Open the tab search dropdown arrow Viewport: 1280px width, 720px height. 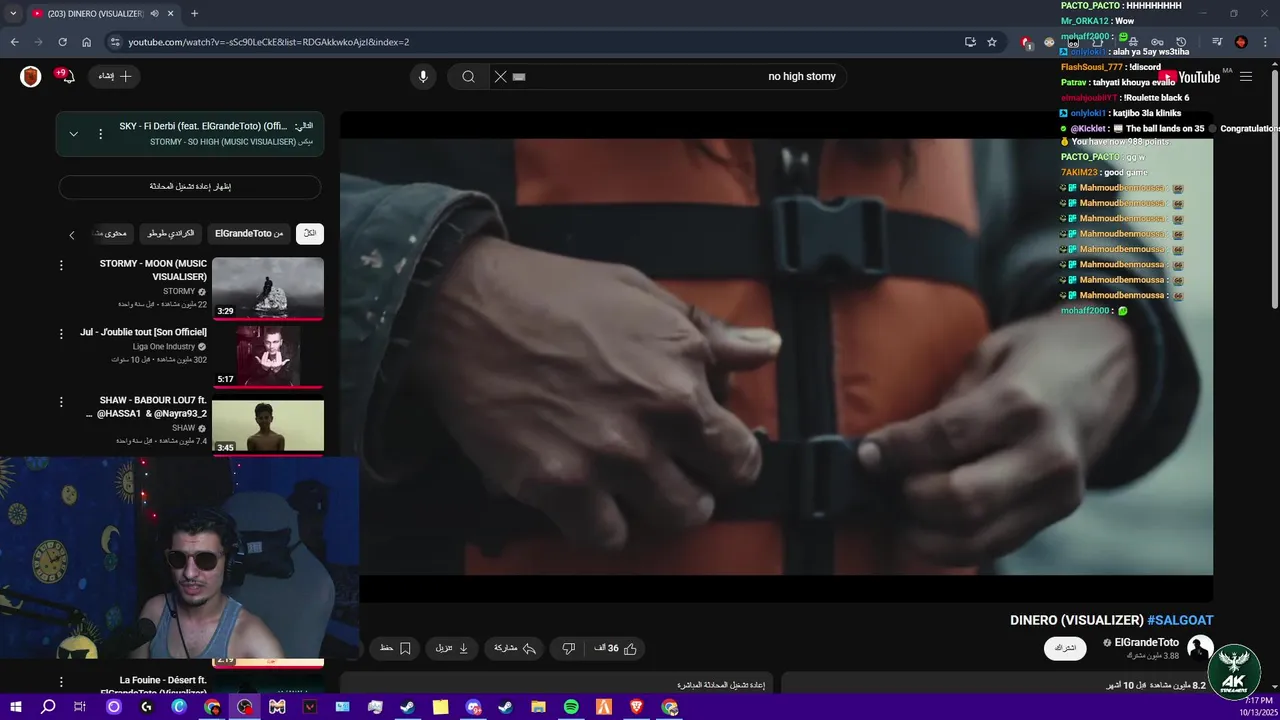[13, 14]
